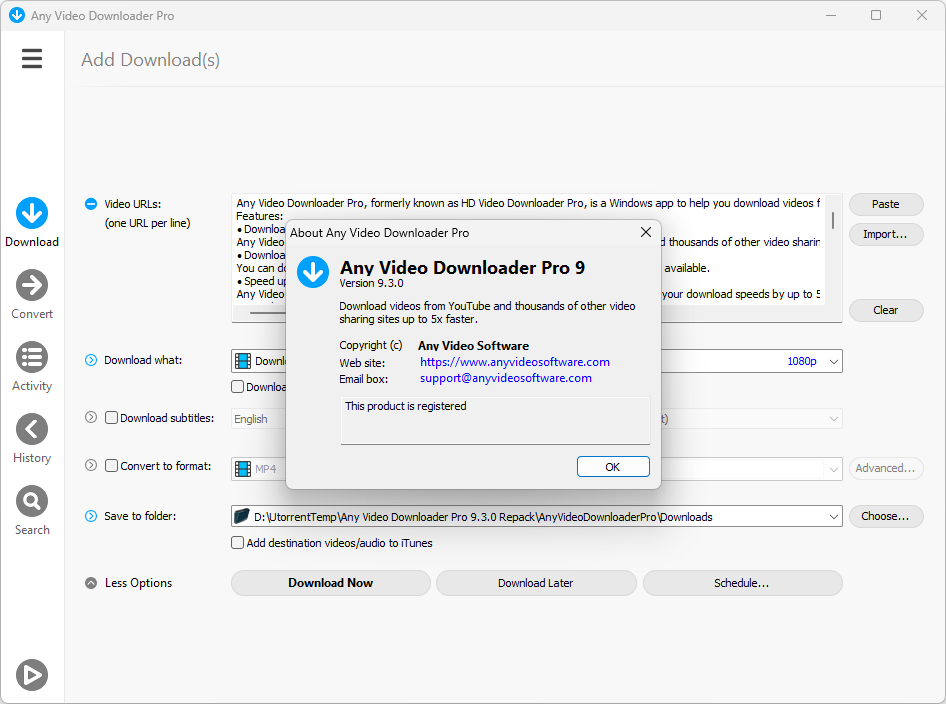Click the 'This product is registered' text
The image size is (946, 704).
coord(405,406)
